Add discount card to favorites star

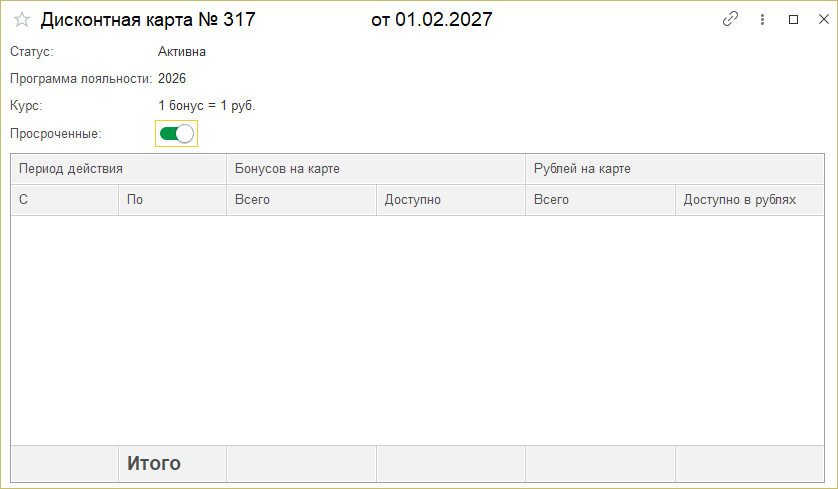pos(21,20)
